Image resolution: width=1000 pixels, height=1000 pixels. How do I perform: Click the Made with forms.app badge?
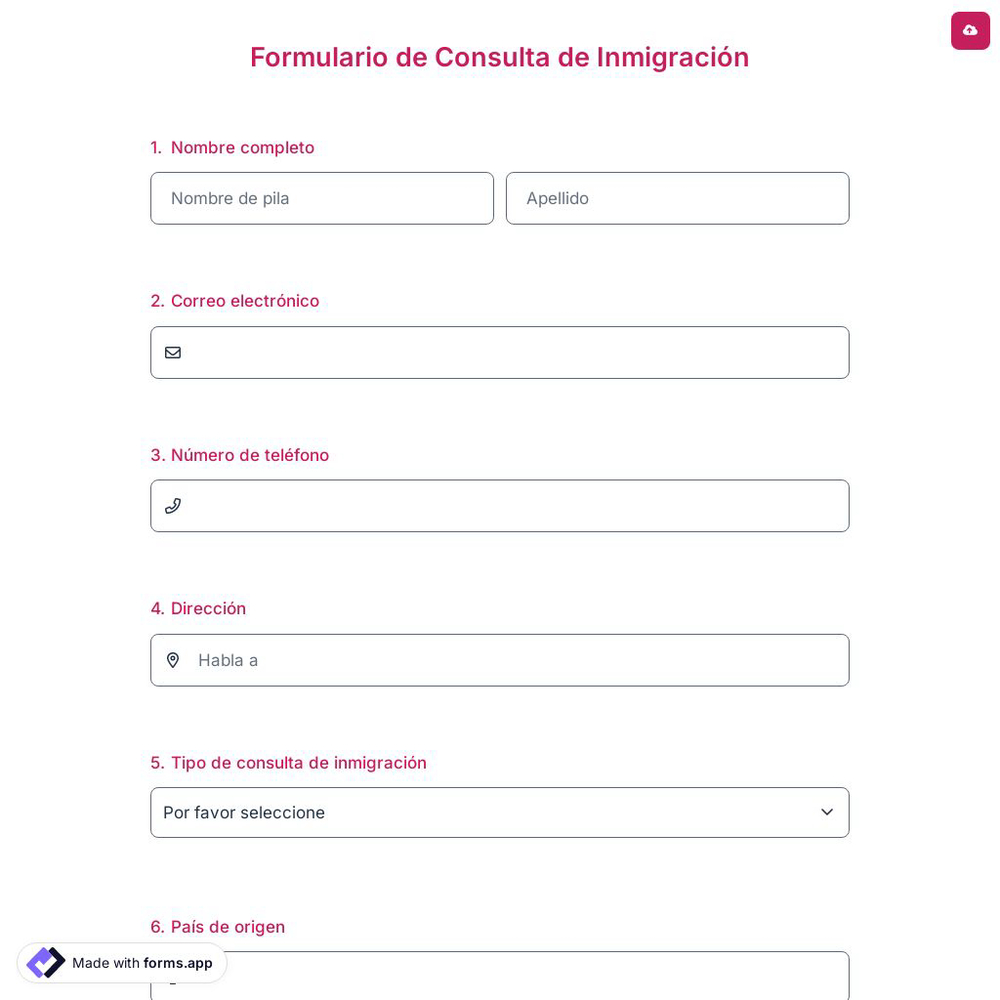pos(122,963)
